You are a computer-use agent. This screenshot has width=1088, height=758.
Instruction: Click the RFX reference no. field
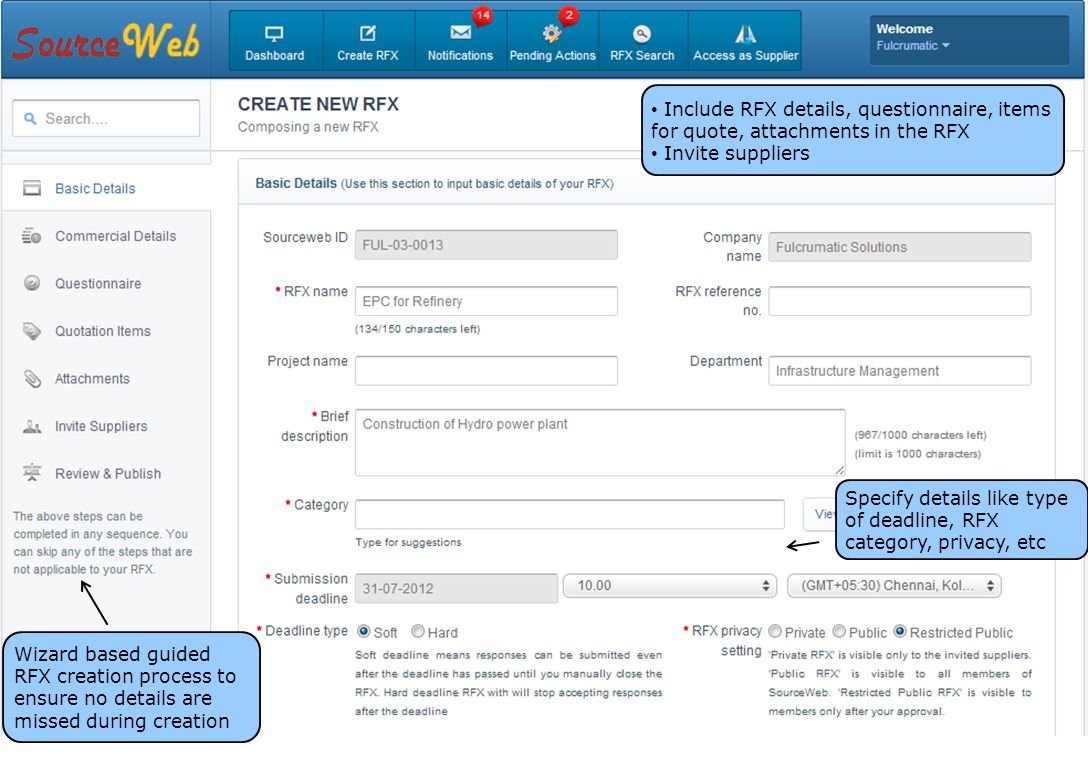tap(899, 301)
